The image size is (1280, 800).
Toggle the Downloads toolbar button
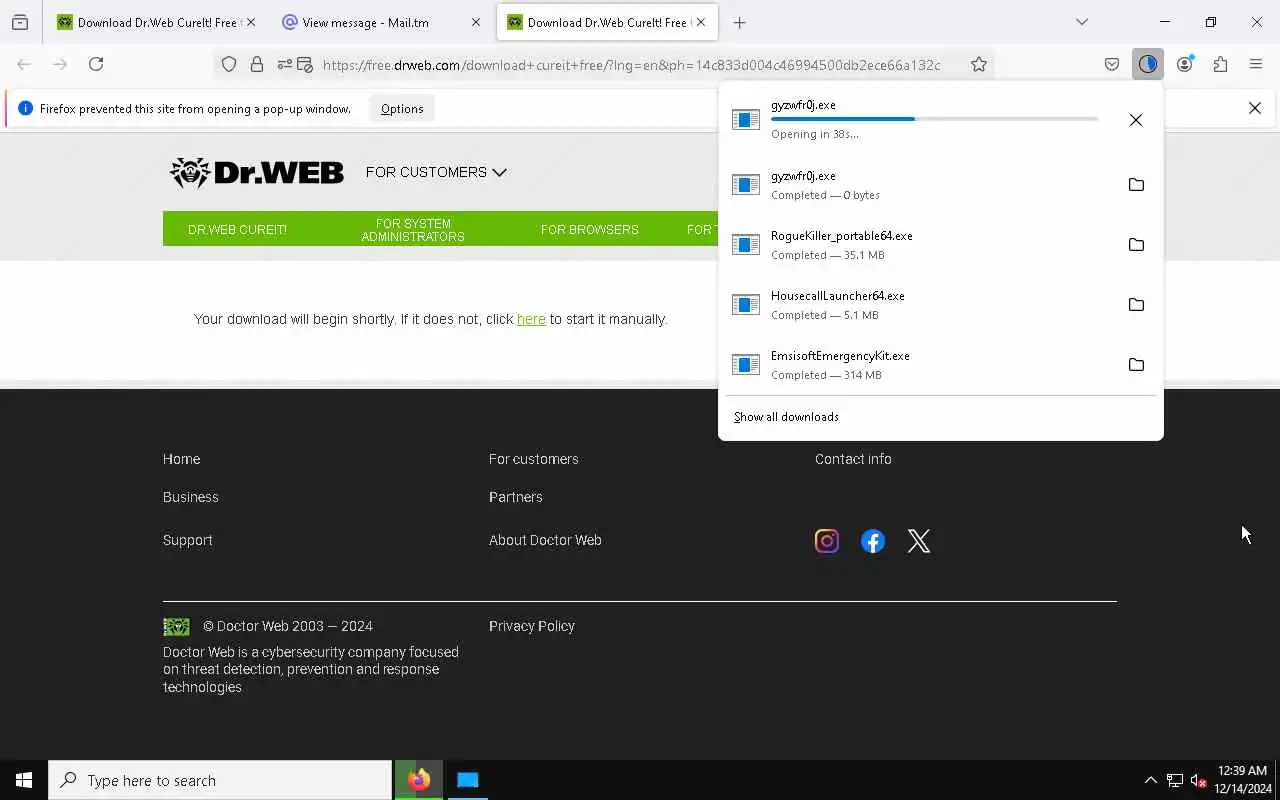1148,64
